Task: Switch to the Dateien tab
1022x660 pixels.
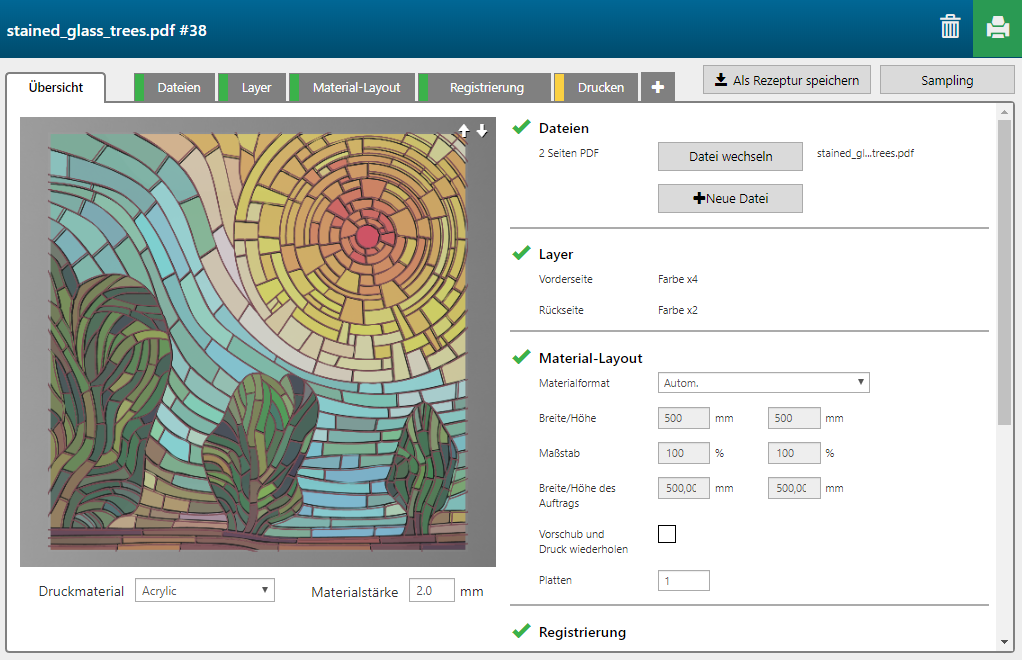Action: pyautogui.click(x=179, y=88)
